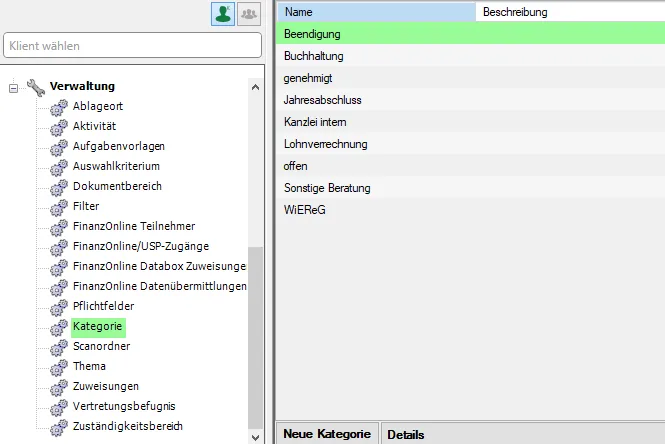The height and width of the screenshot is (444, 665).
Task: Select the single user (green person) icon
Action: tap(223, 14)
